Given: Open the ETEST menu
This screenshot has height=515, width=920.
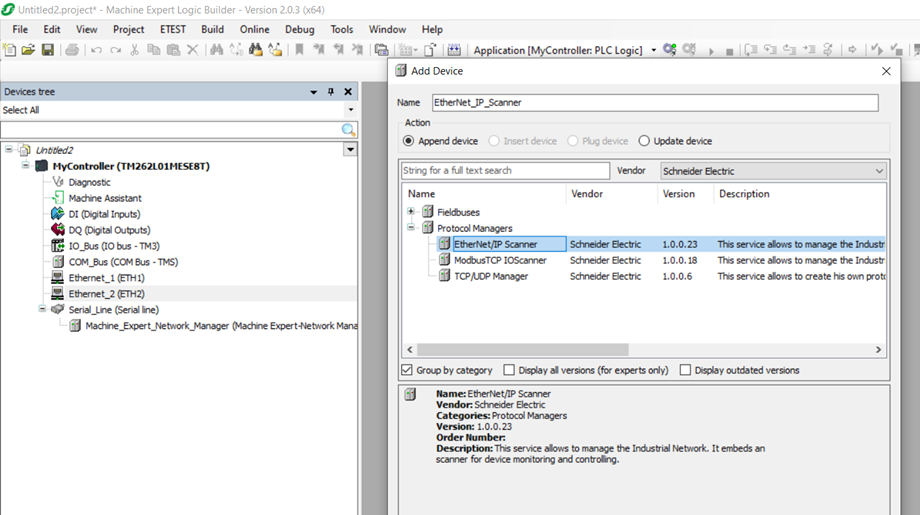Looking at the screenshot, I should point(172,29).
